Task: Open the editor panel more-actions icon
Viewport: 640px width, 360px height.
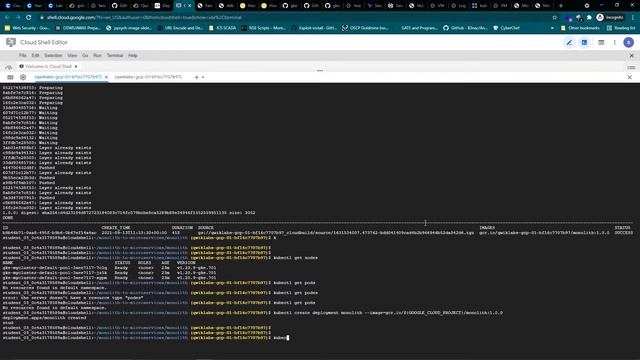Action: click(631, 67)
